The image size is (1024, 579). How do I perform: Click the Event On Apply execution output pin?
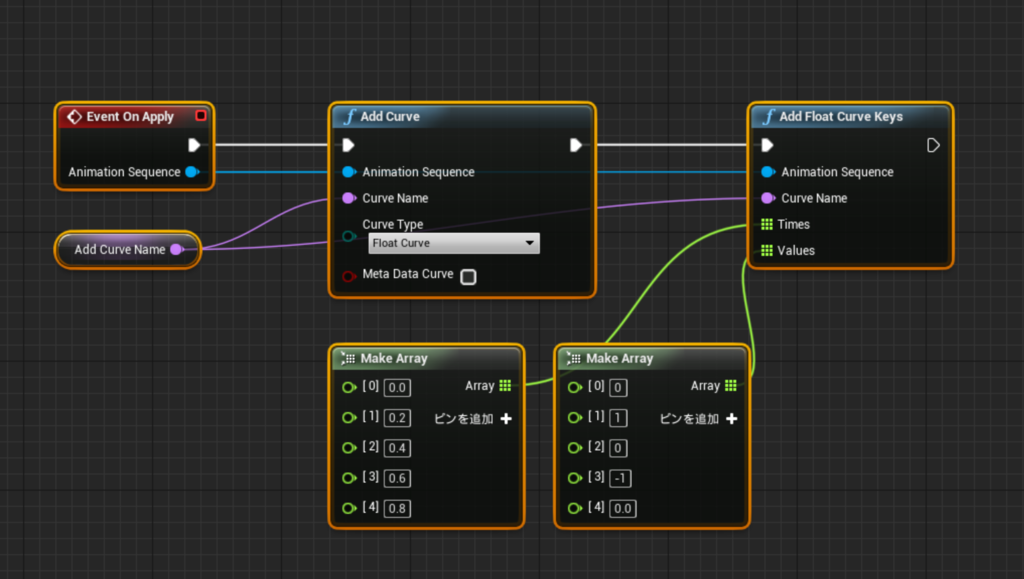click(x=194, y=145)
